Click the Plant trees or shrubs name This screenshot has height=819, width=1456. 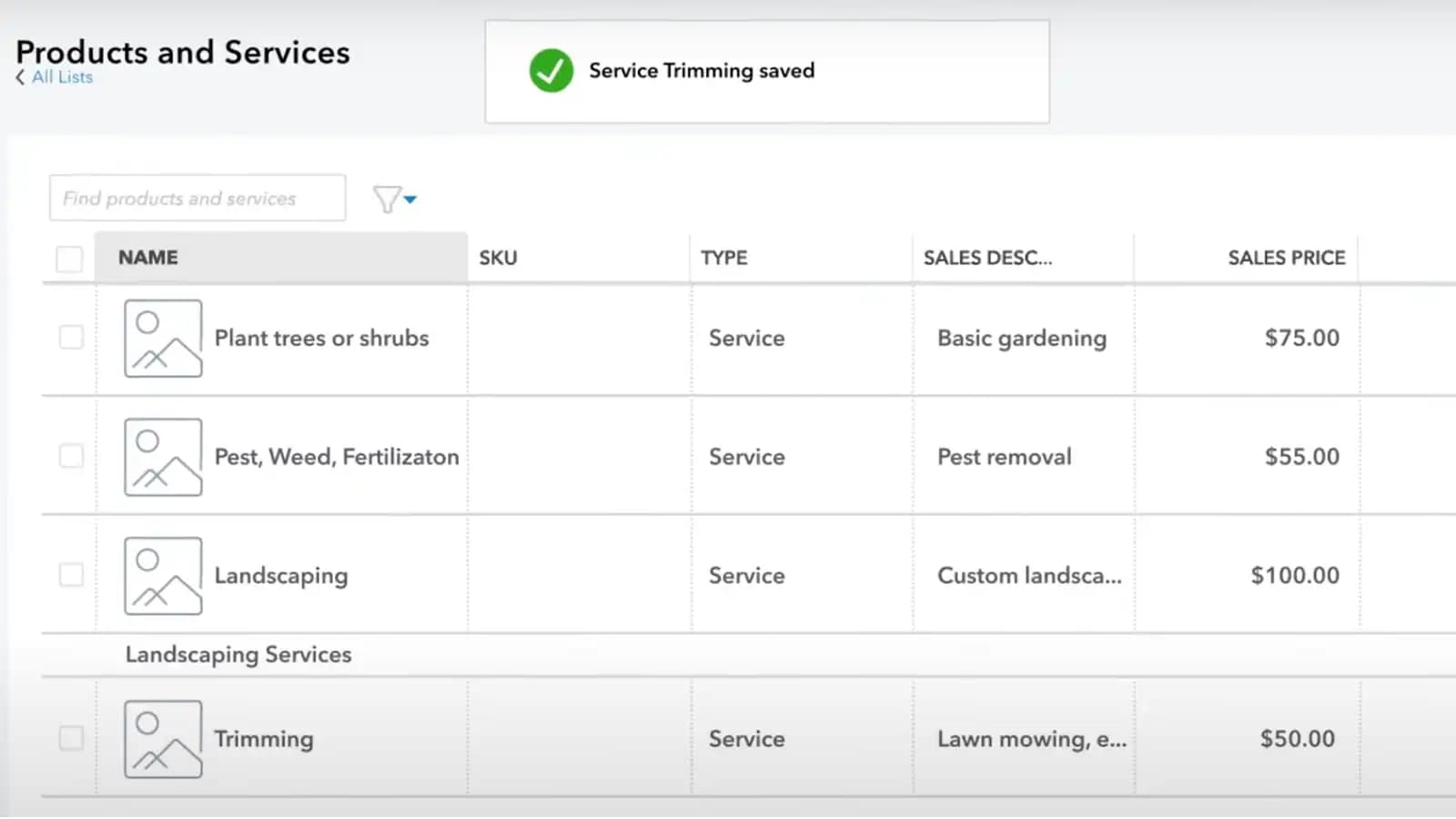pyautogui.click(x=321, y=338)
